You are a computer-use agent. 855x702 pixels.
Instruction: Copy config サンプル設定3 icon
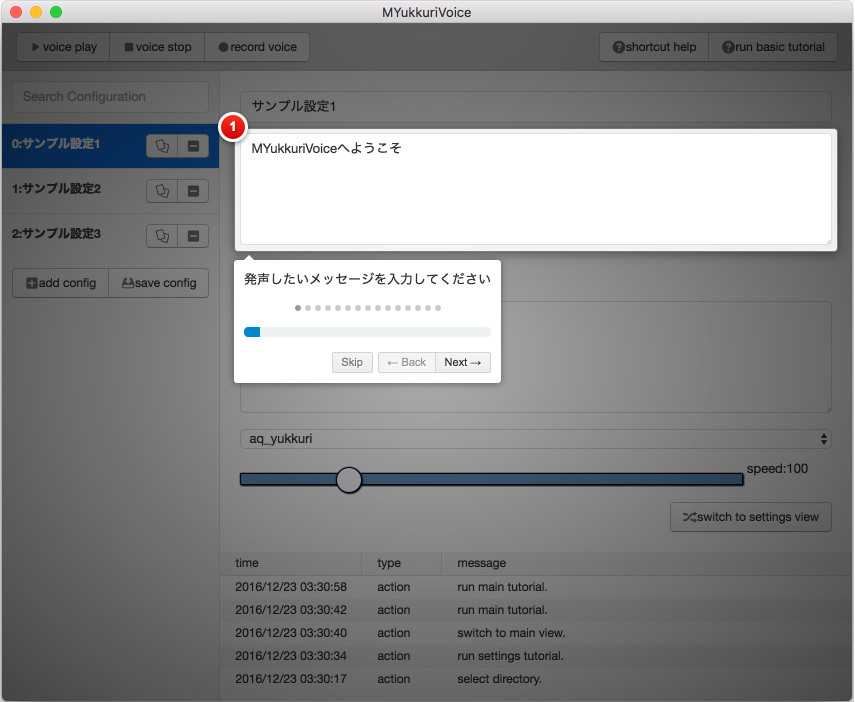162,236
